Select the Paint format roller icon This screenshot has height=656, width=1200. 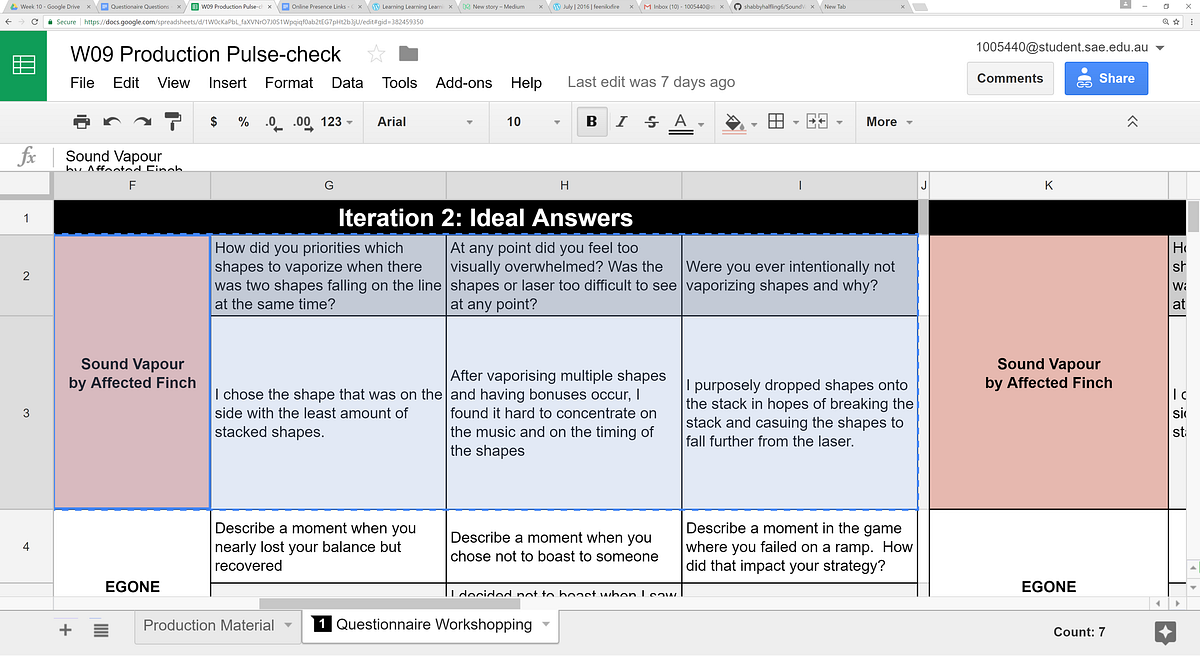tap(173, 122)
